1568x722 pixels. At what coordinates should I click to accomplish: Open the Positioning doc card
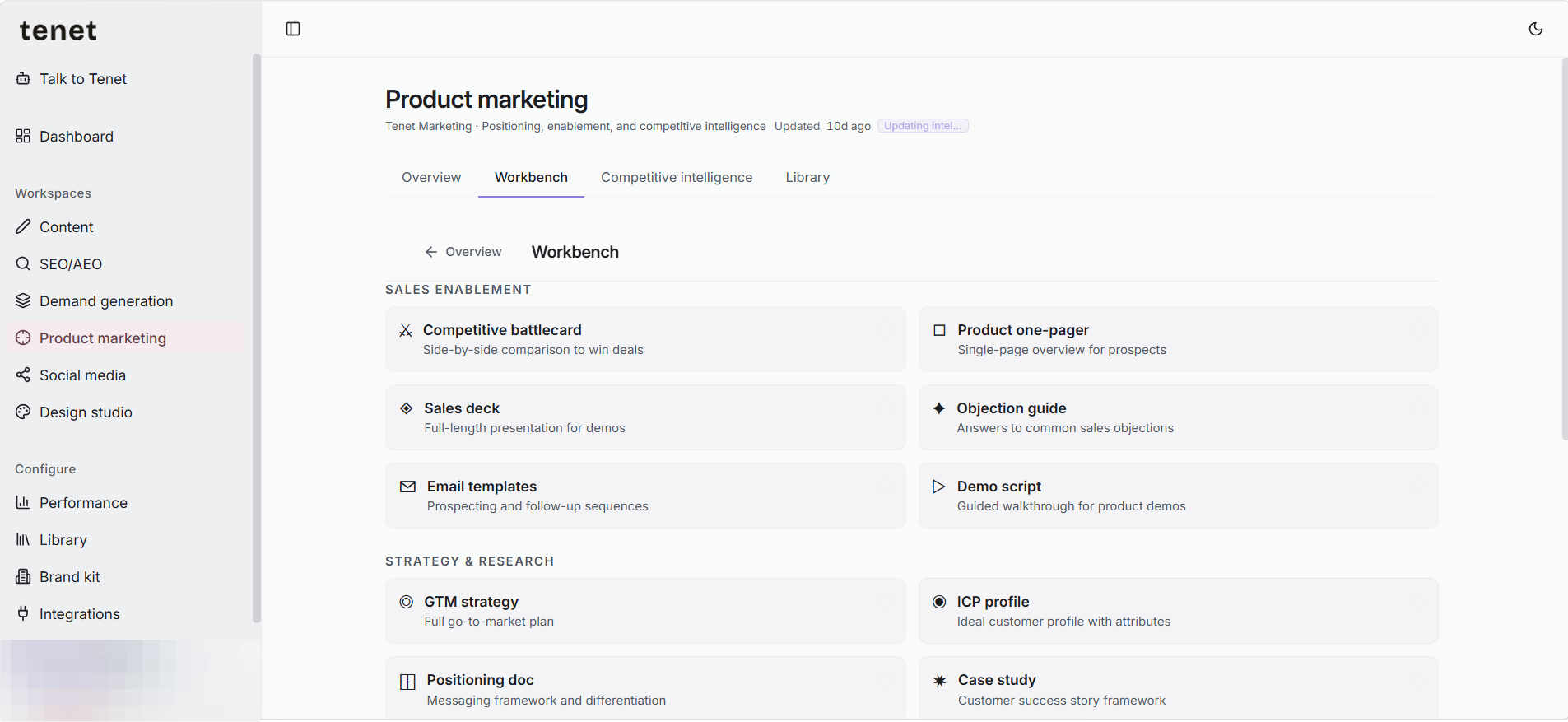[645, 689]
